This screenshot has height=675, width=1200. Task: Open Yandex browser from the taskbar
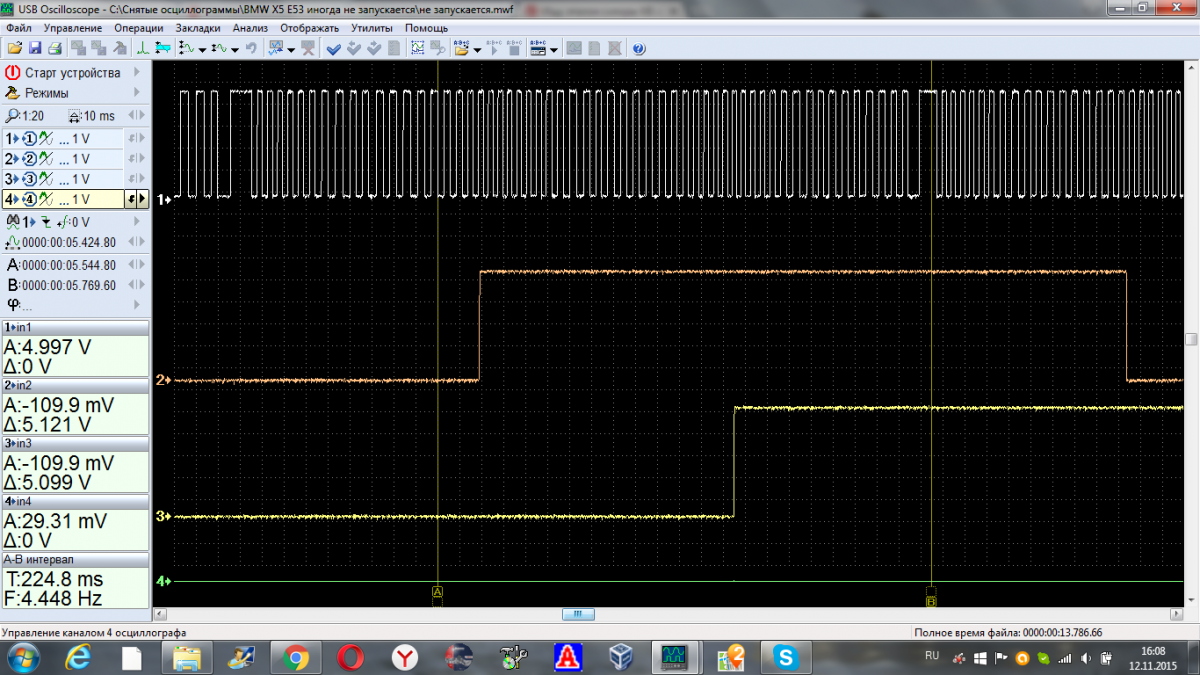pos(404,657)
